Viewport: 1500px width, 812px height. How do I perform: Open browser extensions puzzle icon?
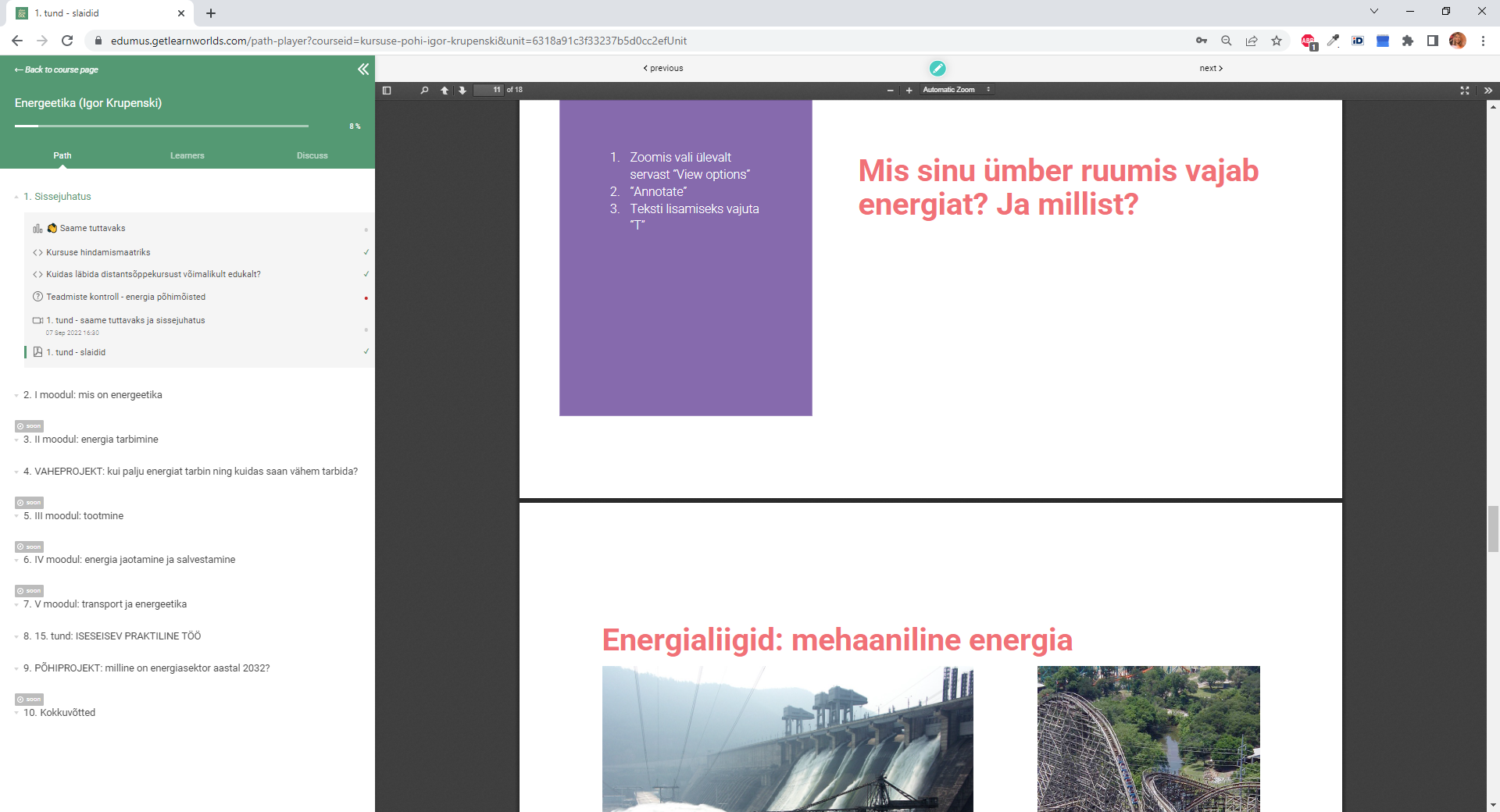tap(1408, 41)
